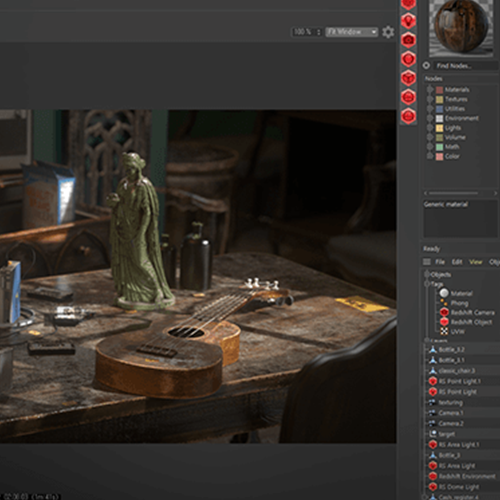The image size is (500, 500).
Task: Click the Redshift light bulb icon in the red toolbar
Action: (x=408, y=21)
